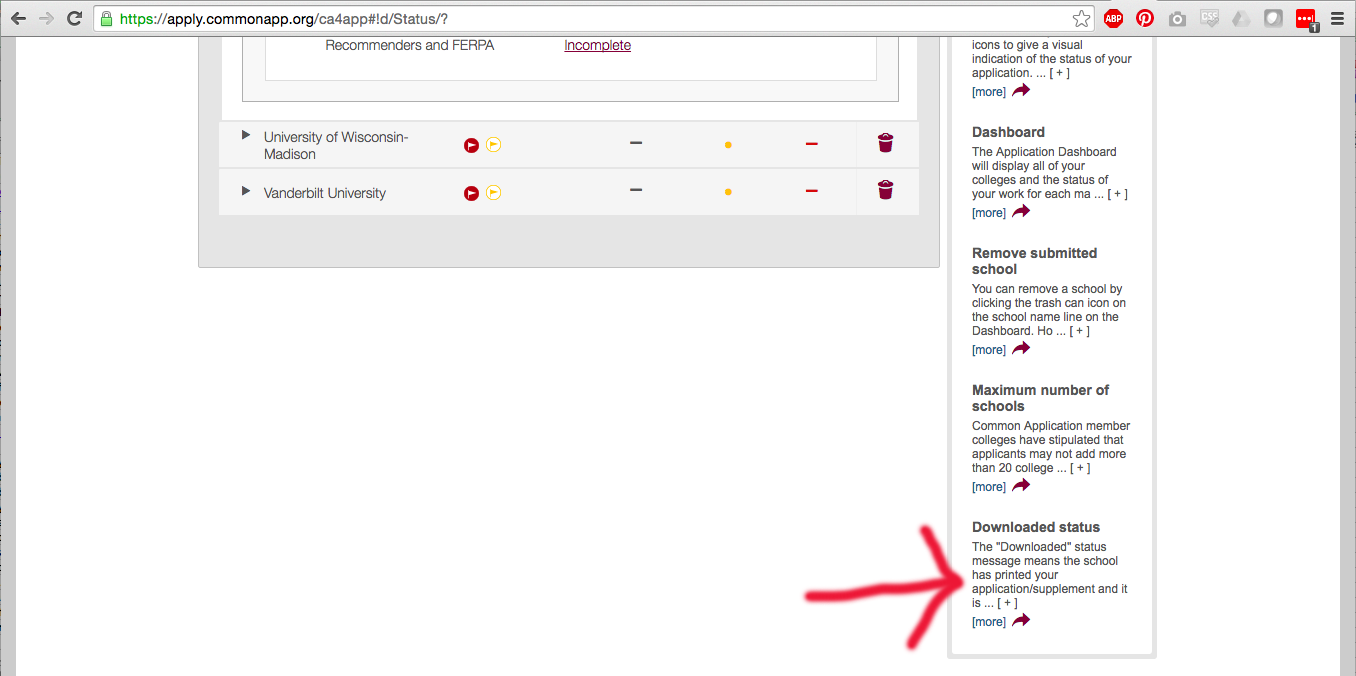This screenshot has width=1356, height=676.
Task: Click the camera screenshot extension
Action: click(1177, 18)
